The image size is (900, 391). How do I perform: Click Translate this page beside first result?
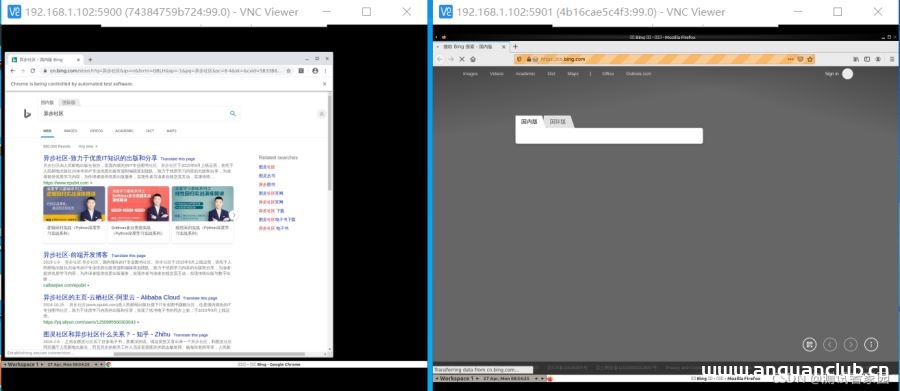click(178, 158)
